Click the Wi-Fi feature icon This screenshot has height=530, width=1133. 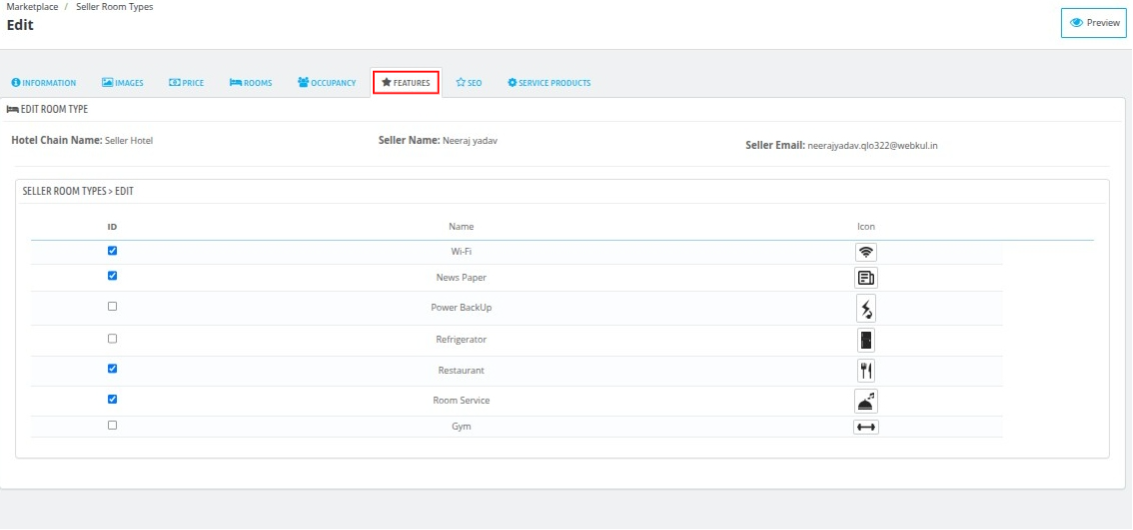tap(866, 252)
